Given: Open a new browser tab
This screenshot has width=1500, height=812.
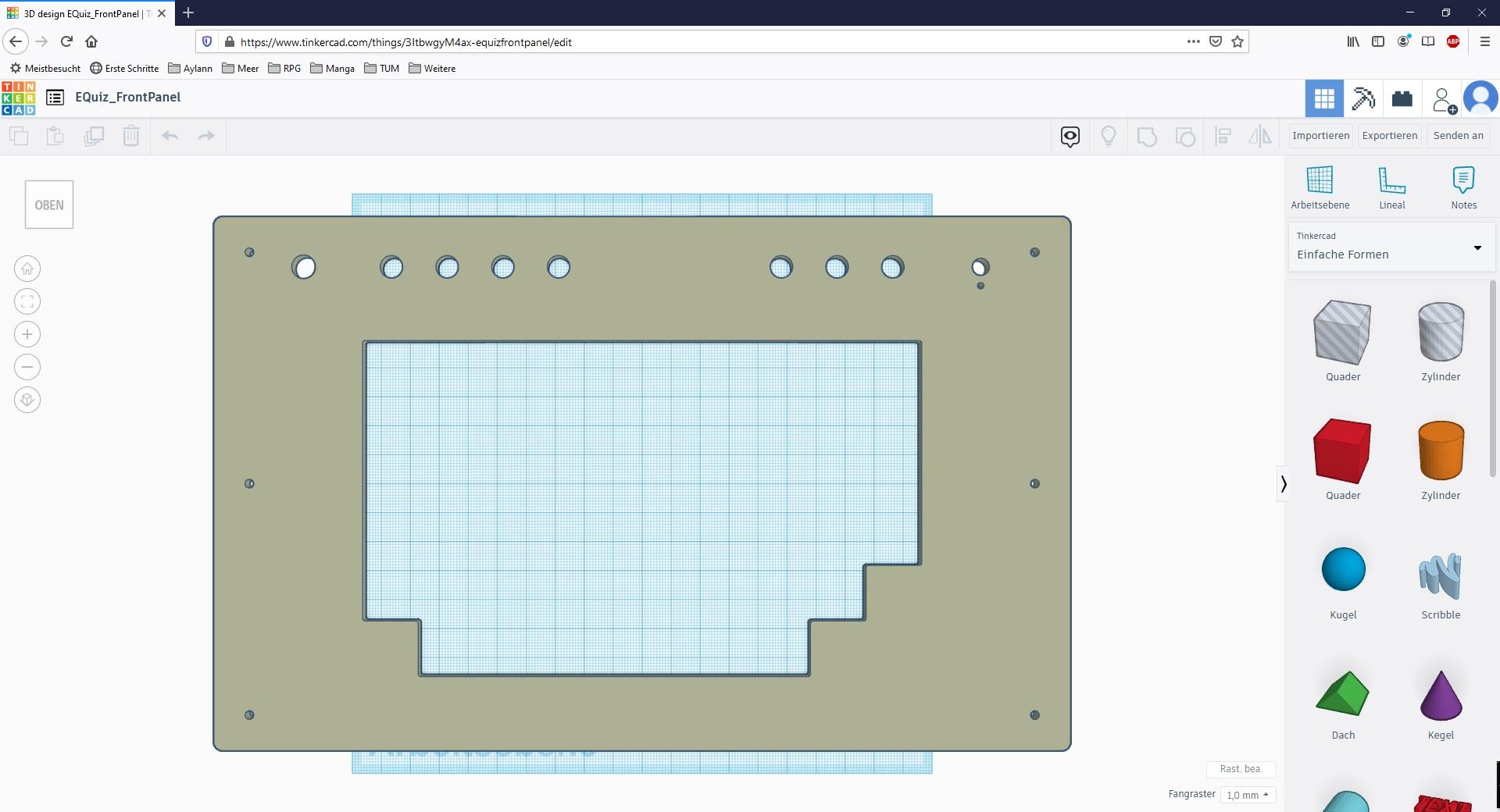Looking at the screenshot, I should tap(188, 12).
